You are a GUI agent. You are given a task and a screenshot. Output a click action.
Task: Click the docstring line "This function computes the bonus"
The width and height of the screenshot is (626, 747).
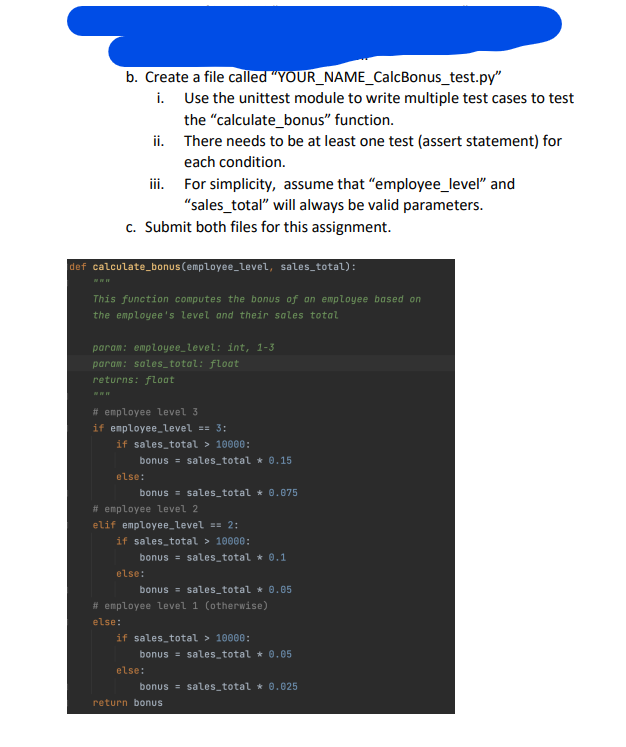tap(257, 299)
